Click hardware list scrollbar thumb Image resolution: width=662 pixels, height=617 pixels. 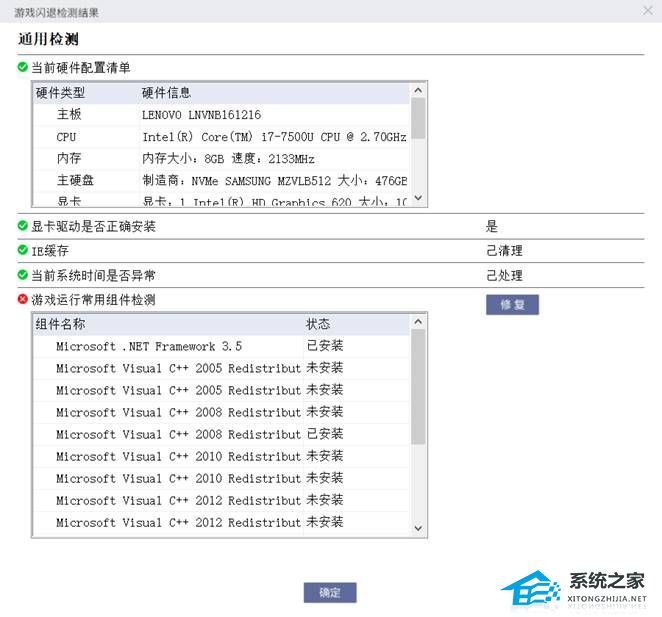[x=418, y=118]
